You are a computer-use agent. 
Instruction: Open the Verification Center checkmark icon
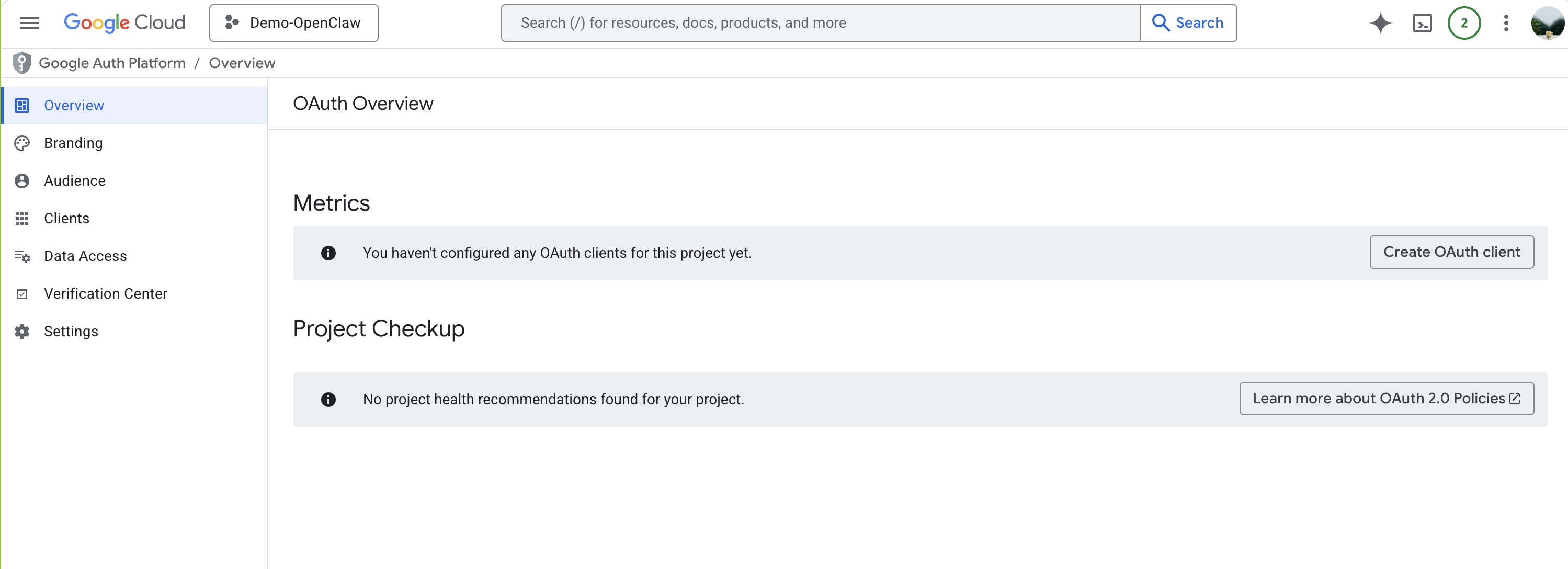(x=22, y=293)
